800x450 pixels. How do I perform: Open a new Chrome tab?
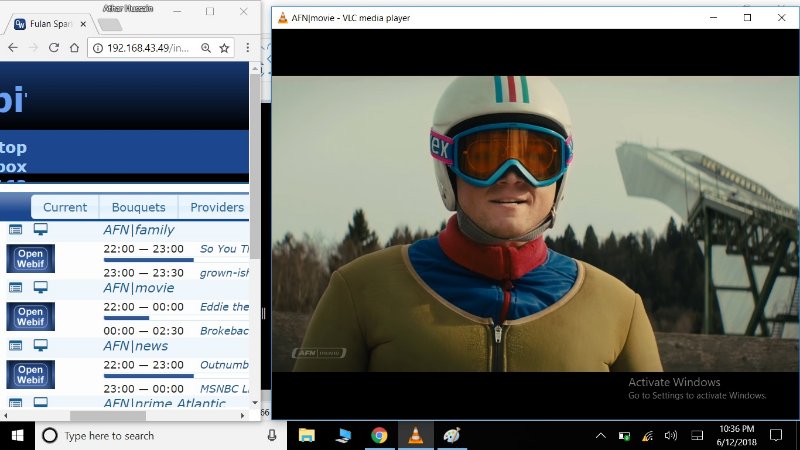tap(109, 24)
